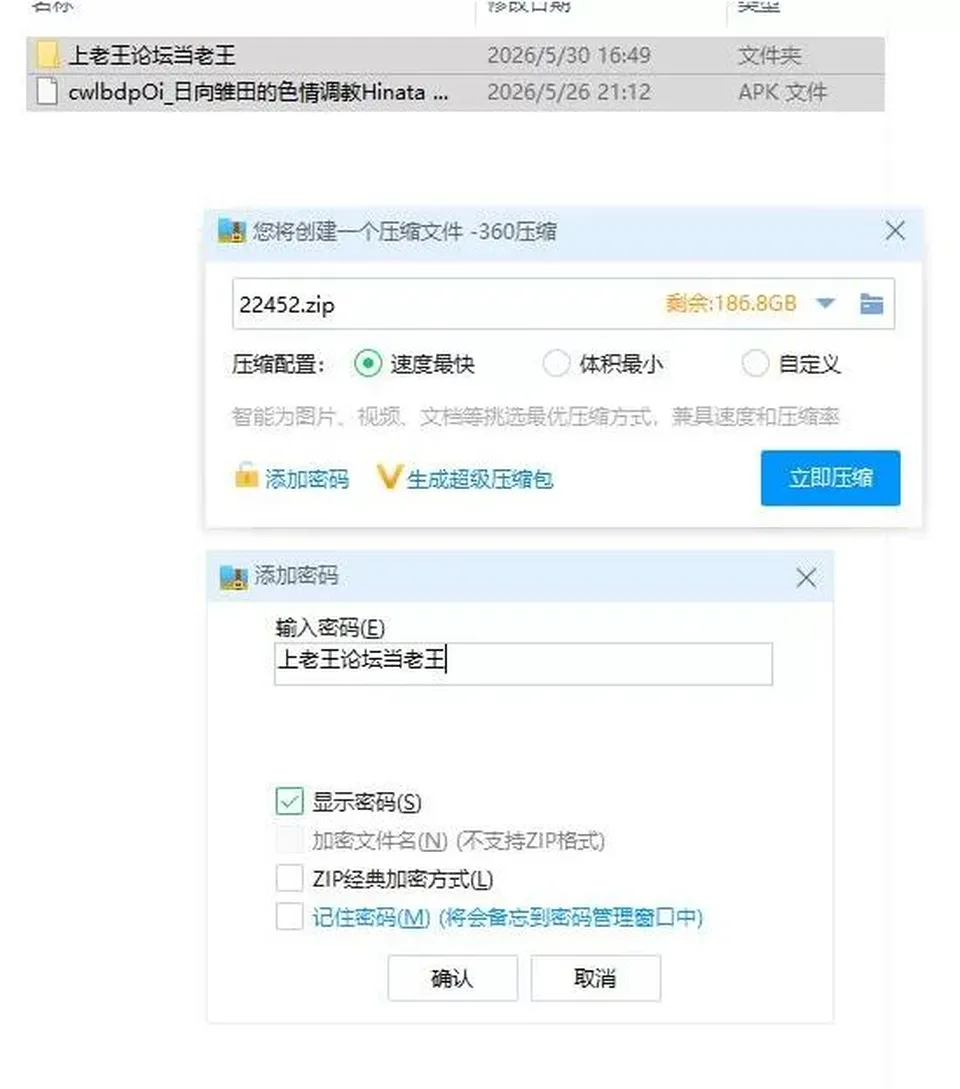The image size is (960, 1089).
Task: Select the cwlbdpOi APK file name
Action: pyautogui.click(x=258, y=92)
